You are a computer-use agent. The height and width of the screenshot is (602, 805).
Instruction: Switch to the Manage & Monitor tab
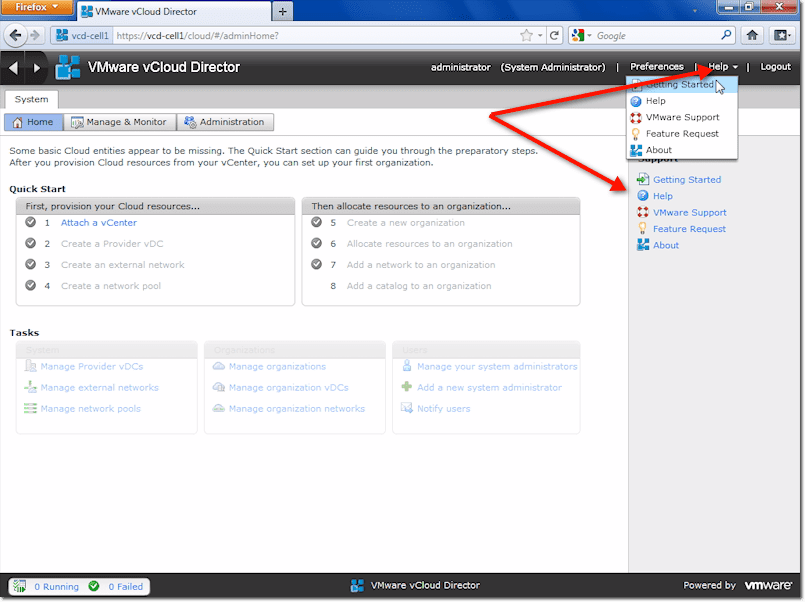[x=120, y=122]
